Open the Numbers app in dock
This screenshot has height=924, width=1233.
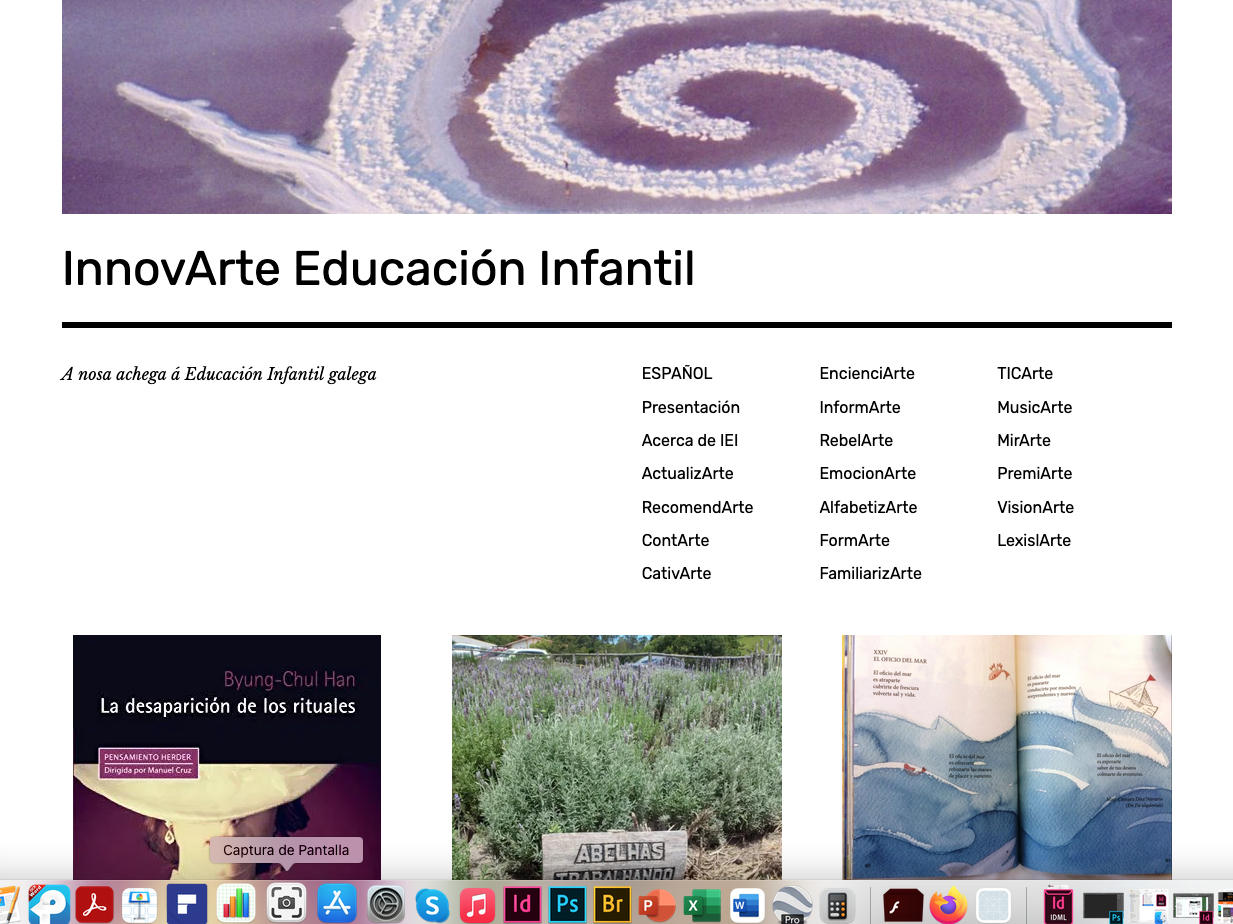click(x=236, y=904)
